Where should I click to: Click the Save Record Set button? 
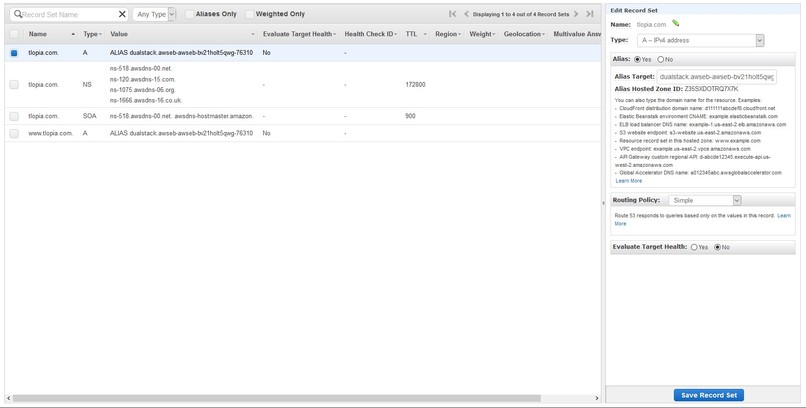(x=708, y=395)
